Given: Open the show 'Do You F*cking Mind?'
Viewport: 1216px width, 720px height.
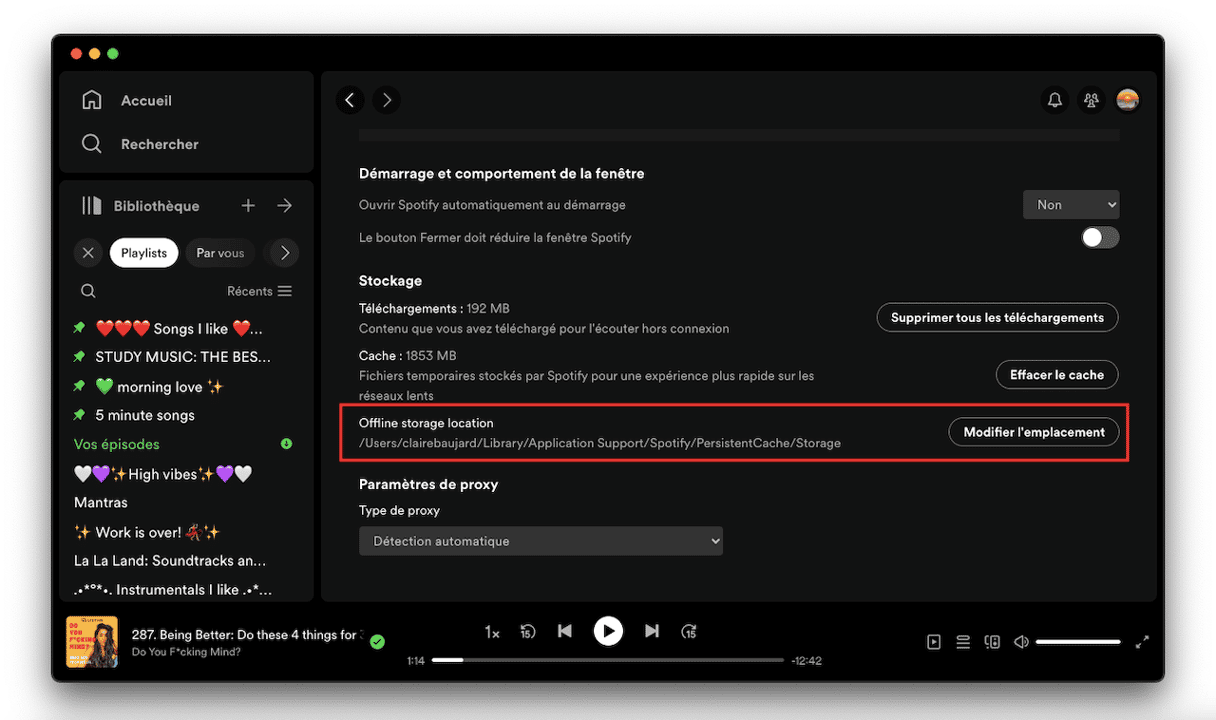Looking at the screenshot, I should pos(186,652).
